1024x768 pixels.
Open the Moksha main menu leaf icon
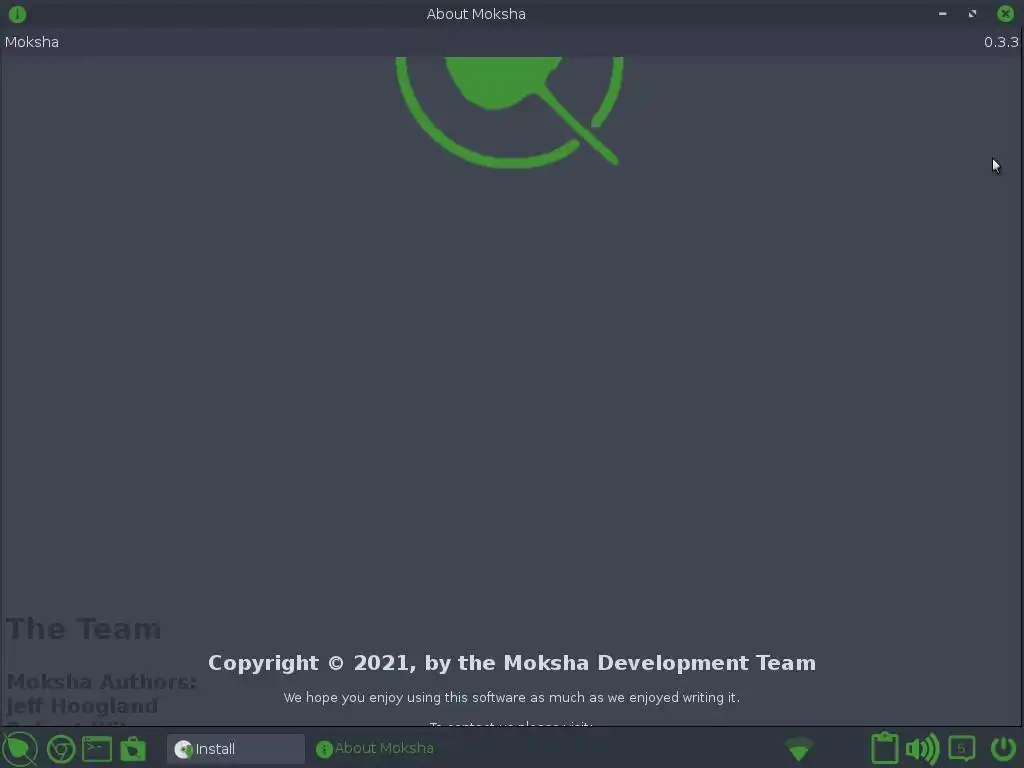(20, 749)
